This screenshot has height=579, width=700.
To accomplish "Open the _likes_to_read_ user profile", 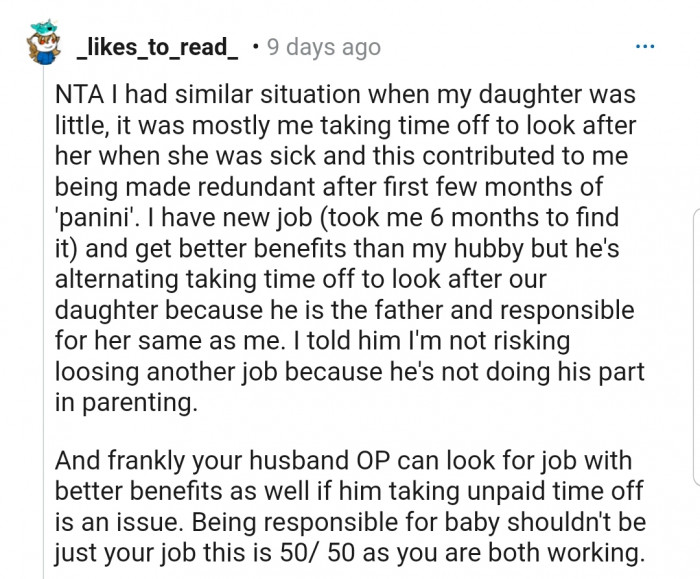I will [x=158, y=46].
